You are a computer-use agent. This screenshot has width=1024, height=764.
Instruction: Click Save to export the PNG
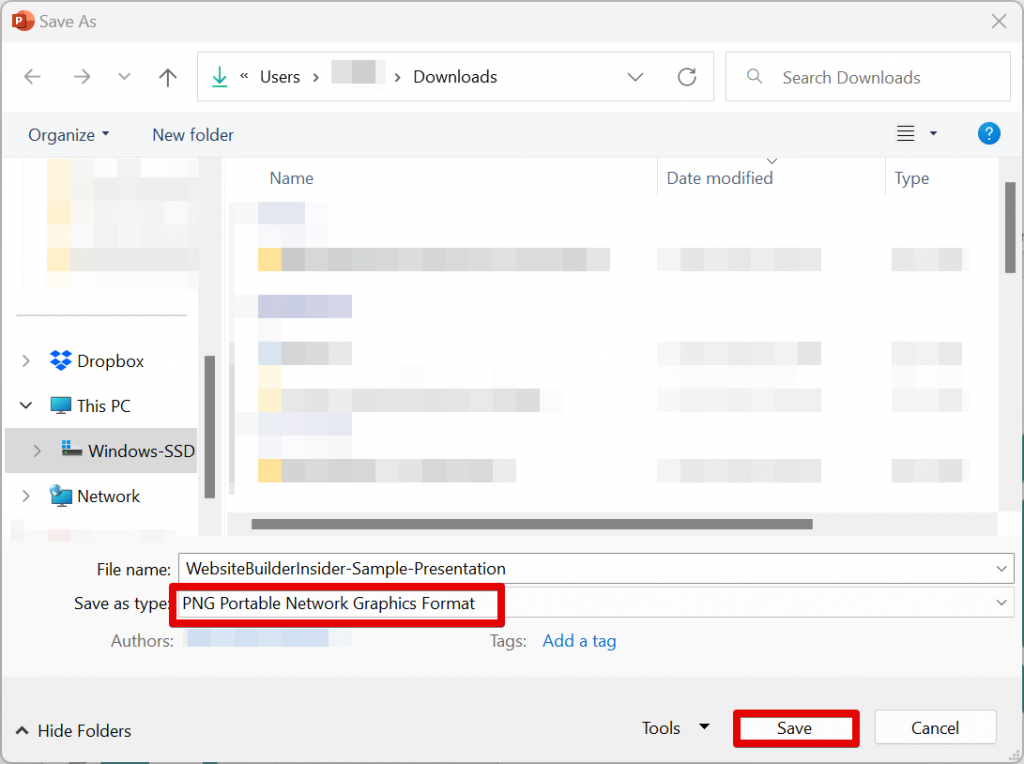click(x=796, y=728)
